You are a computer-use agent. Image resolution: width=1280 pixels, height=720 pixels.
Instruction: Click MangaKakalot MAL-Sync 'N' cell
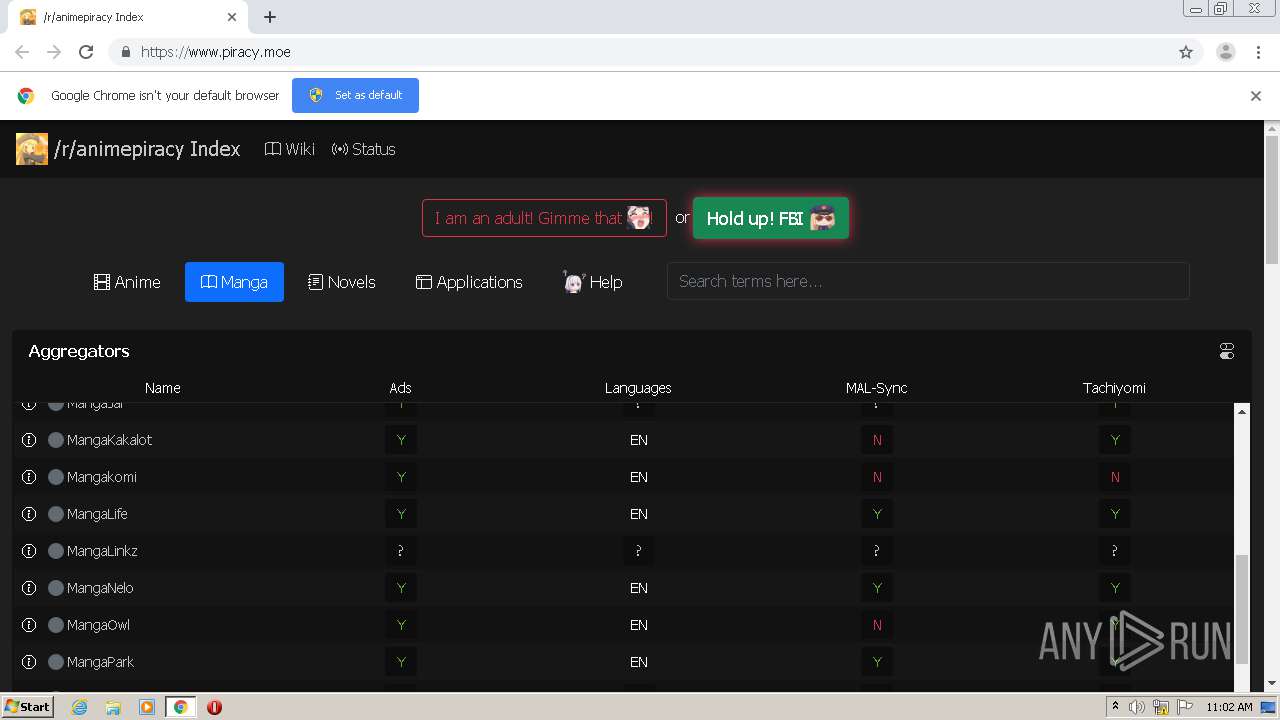877,440
